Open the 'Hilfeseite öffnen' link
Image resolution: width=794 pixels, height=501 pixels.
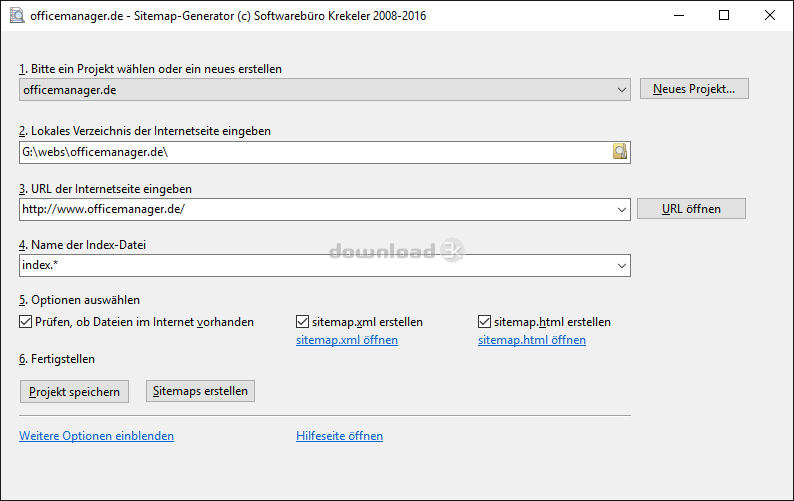pos(339,436)
